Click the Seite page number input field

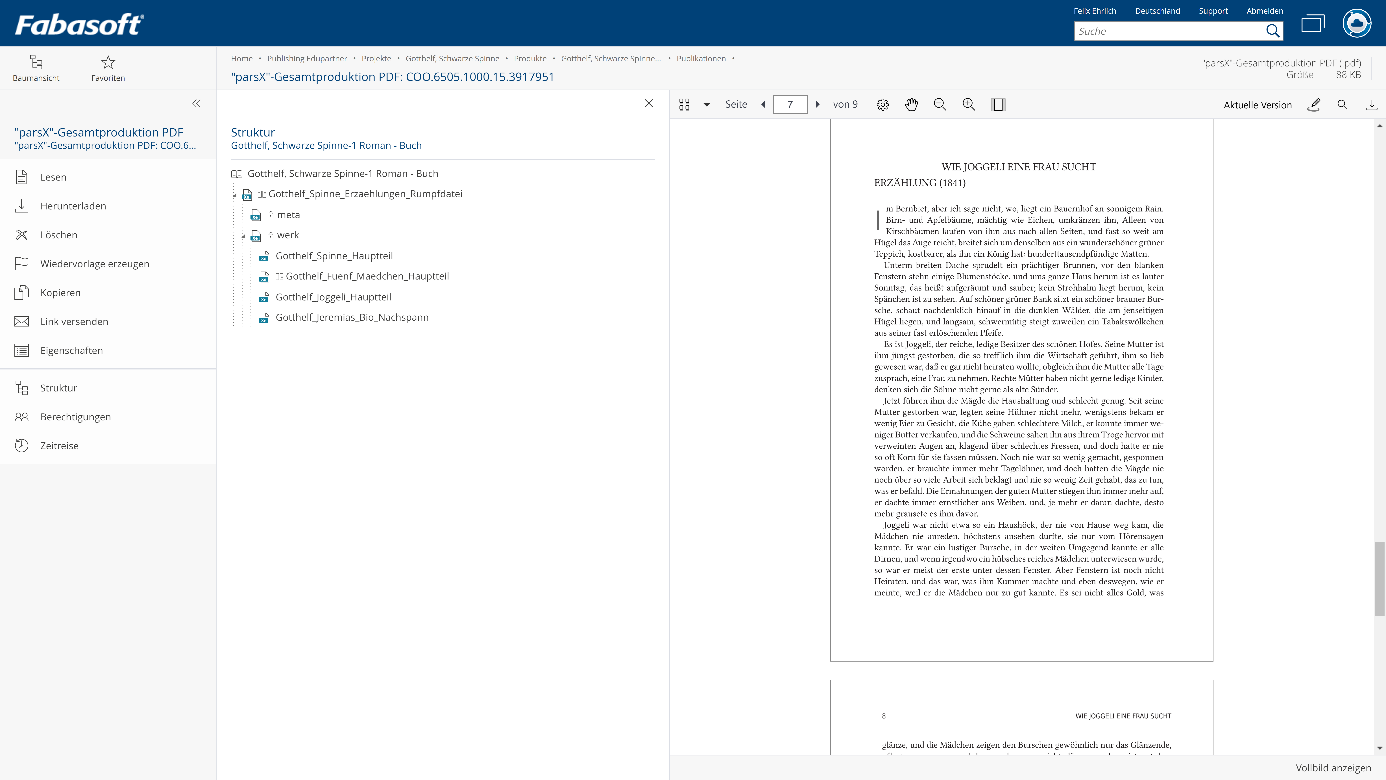[789, 103]
